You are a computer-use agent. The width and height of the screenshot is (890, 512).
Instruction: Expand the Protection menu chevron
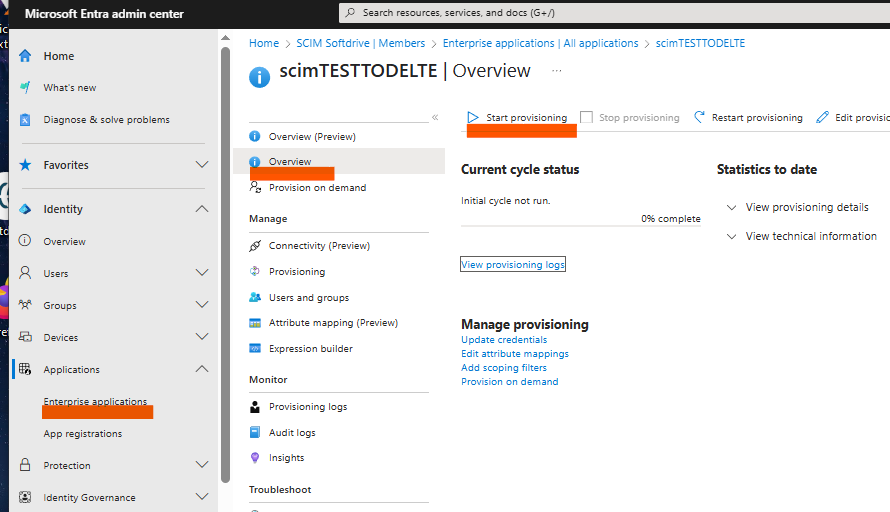tap(201, 465)
